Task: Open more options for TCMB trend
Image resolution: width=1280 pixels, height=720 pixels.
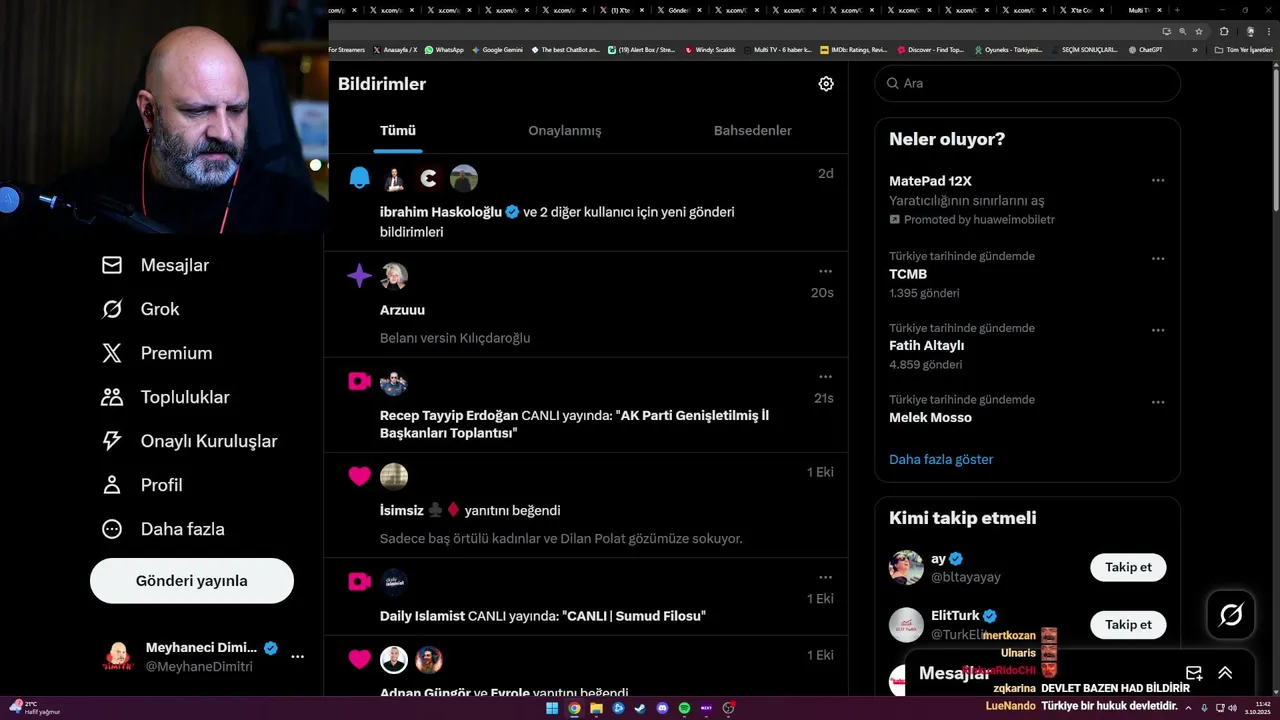Action: [1158, 258]
